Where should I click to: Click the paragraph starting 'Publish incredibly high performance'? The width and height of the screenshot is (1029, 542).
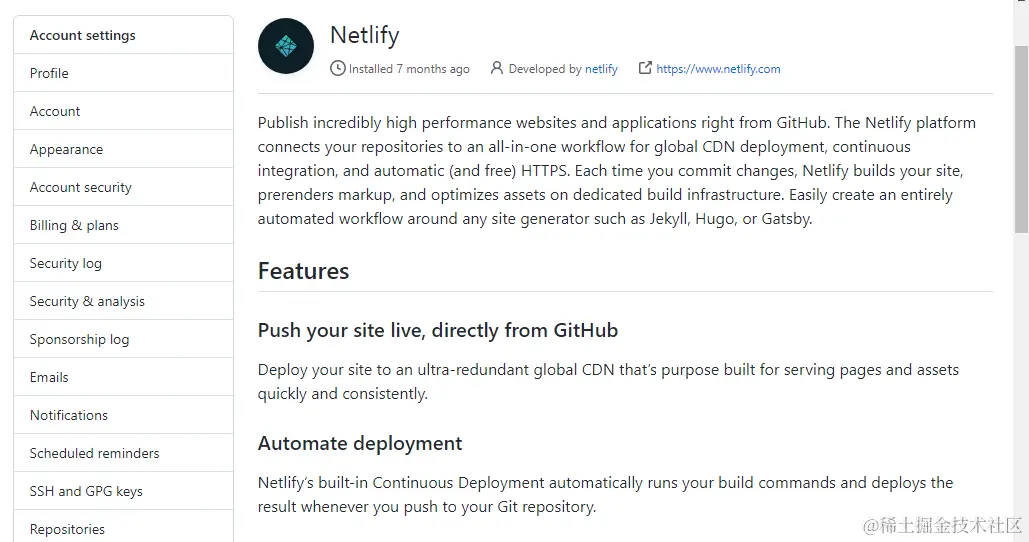[x=617, y=171]
